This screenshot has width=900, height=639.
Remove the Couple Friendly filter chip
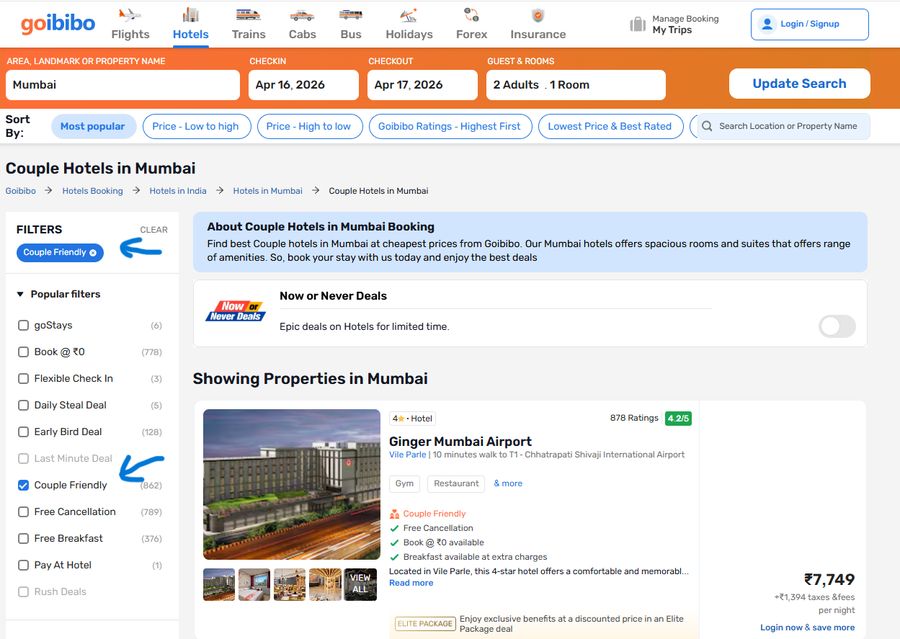pyautogui.click(x=93, y=253)
